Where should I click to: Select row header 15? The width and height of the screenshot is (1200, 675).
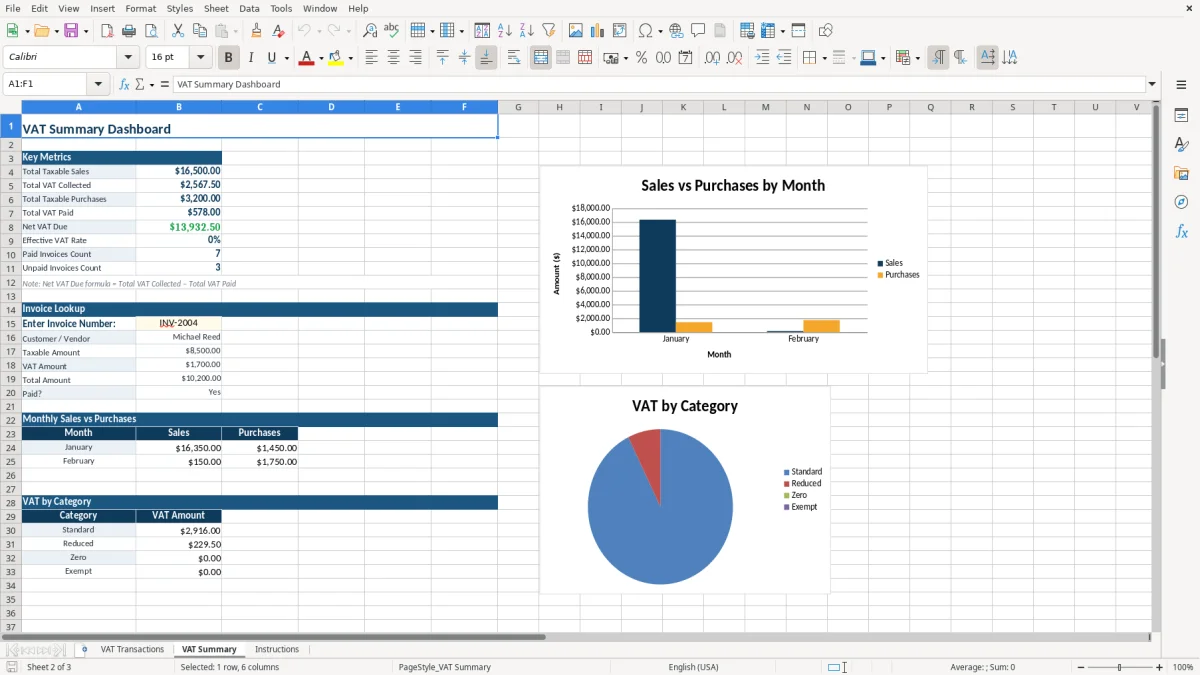click(11, 323)
